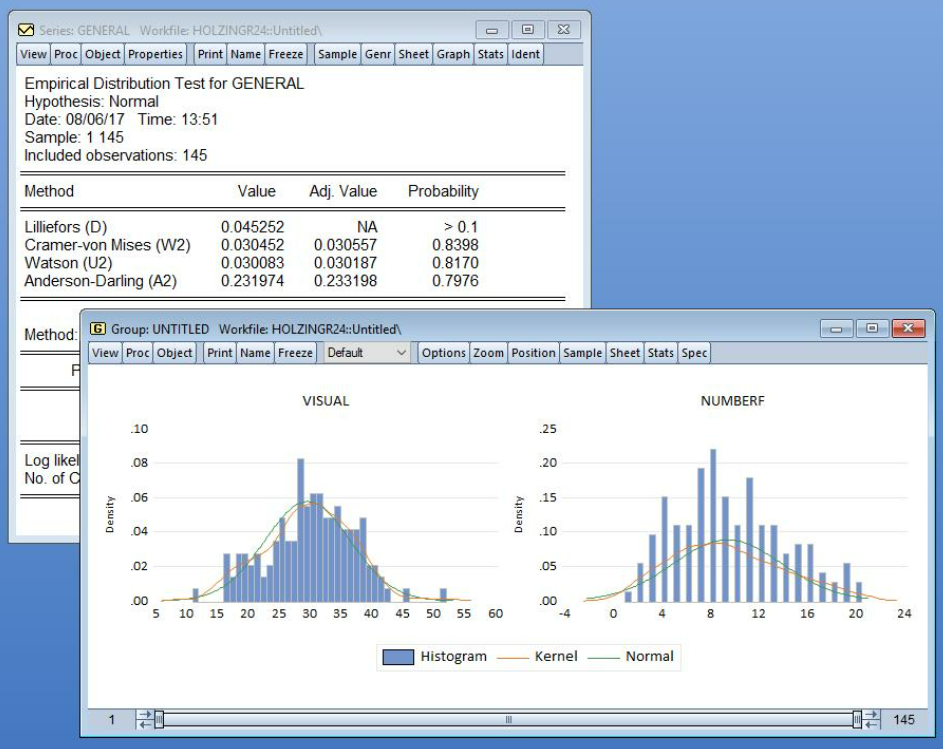Click the Options button in Group window

444,353
